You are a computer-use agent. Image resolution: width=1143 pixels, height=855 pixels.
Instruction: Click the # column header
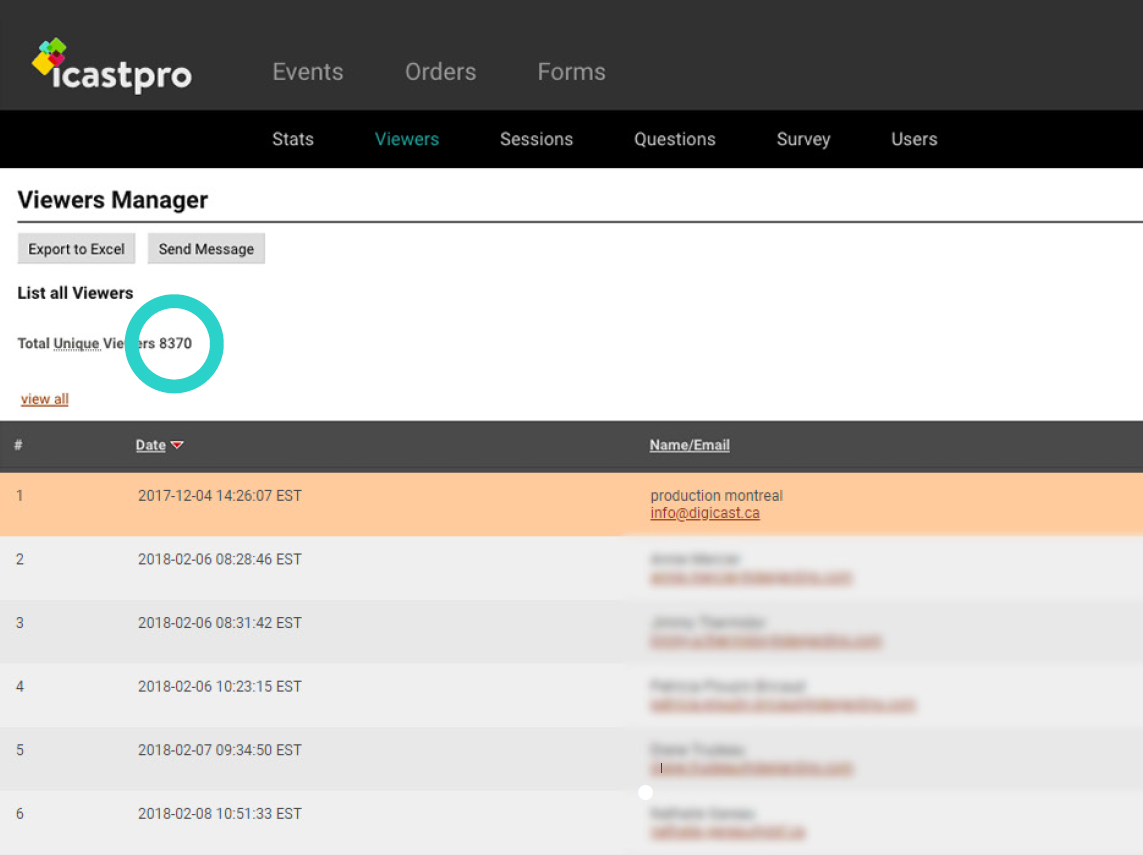click(x=18, y=446)
